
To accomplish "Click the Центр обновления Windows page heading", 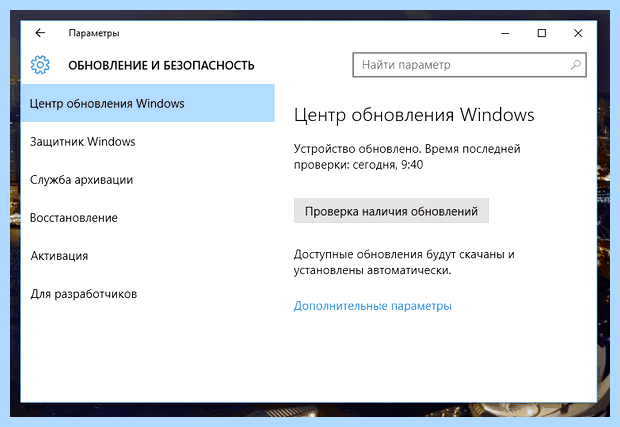I will [414, 115].
